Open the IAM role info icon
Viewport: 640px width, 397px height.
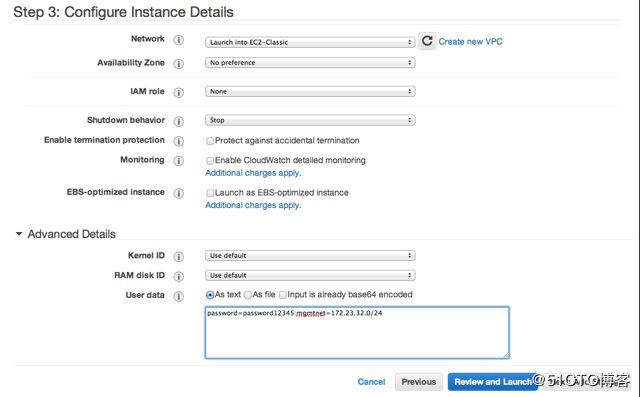(x=178, y=93)
